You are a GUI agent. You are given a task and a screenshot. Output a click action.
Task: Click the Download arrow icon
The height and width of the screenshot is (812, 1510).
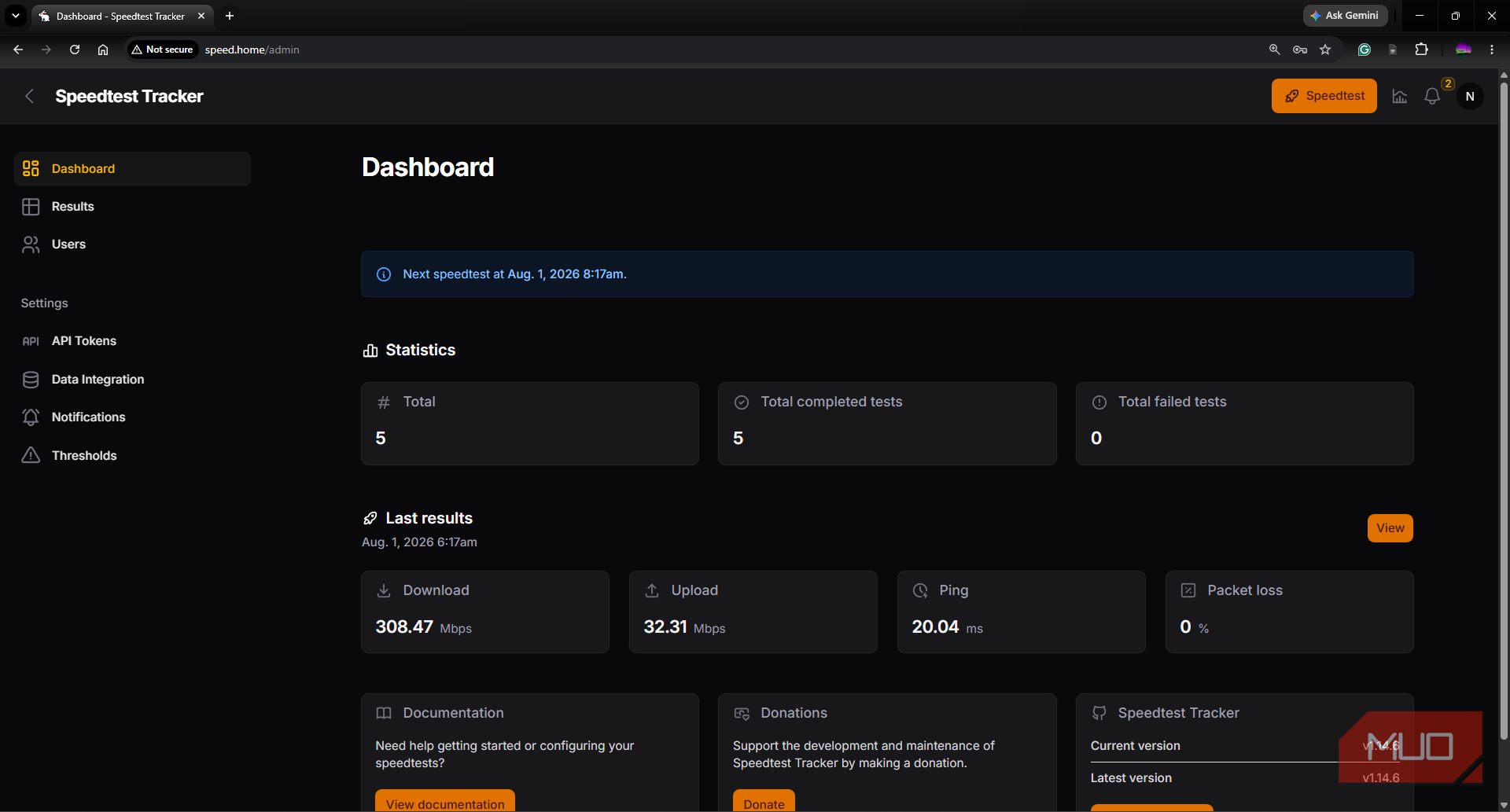click(x=384, y=590)
